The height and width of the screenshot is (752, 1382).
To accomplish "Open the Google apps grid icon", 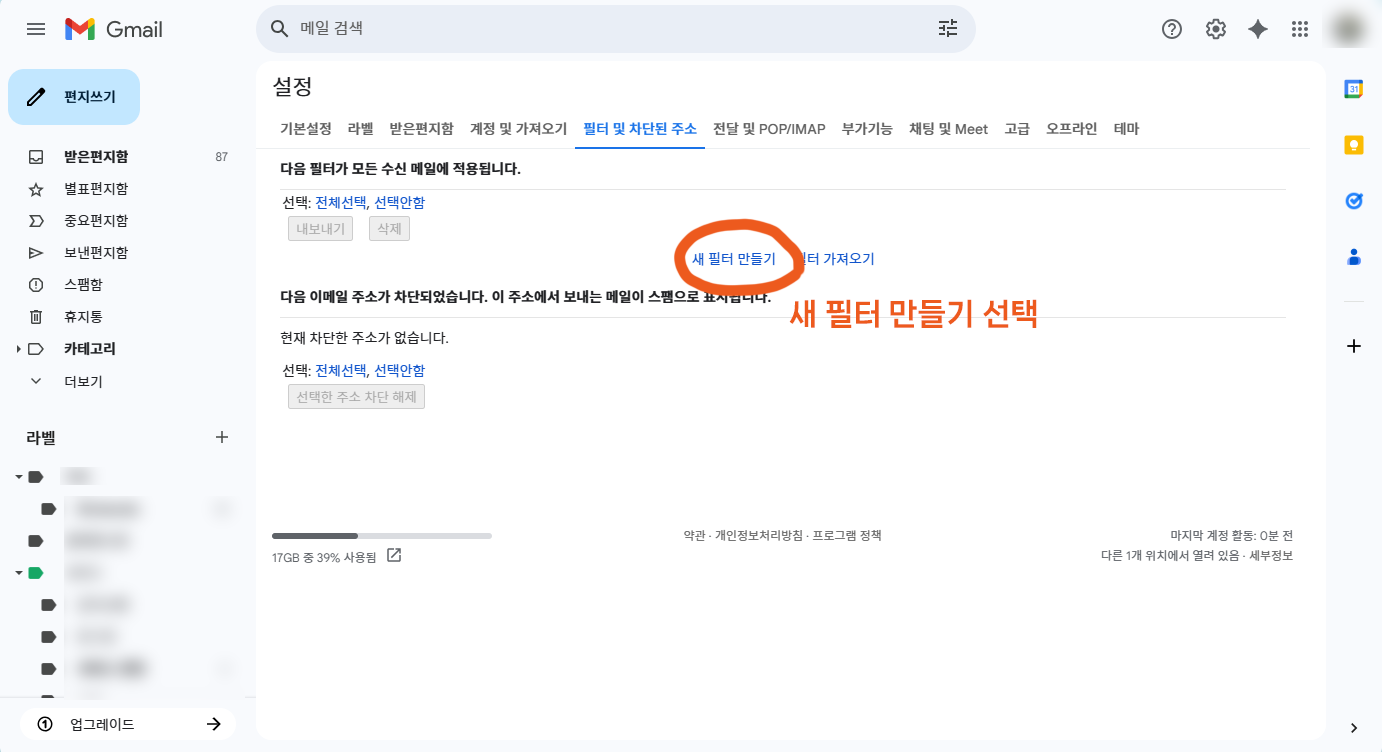I will 1300,29.
